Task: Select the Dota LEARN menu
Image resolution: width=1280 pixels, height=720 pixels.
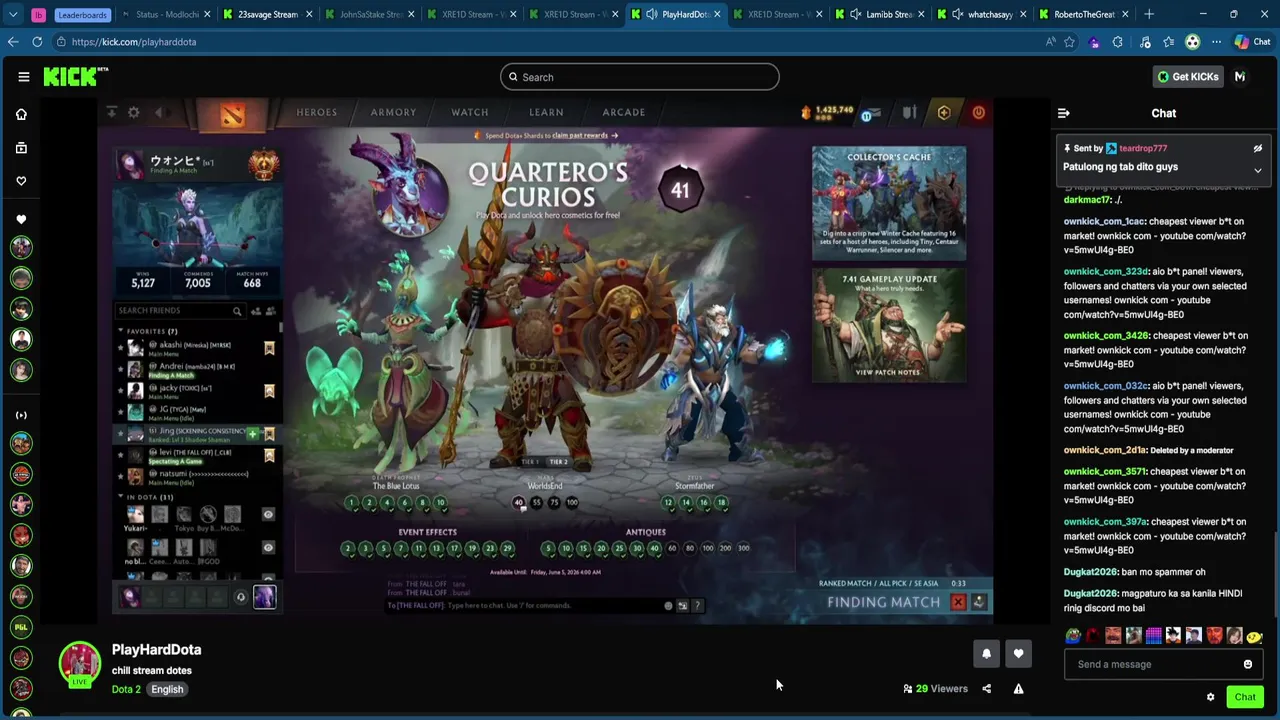Action: (546, 112)
